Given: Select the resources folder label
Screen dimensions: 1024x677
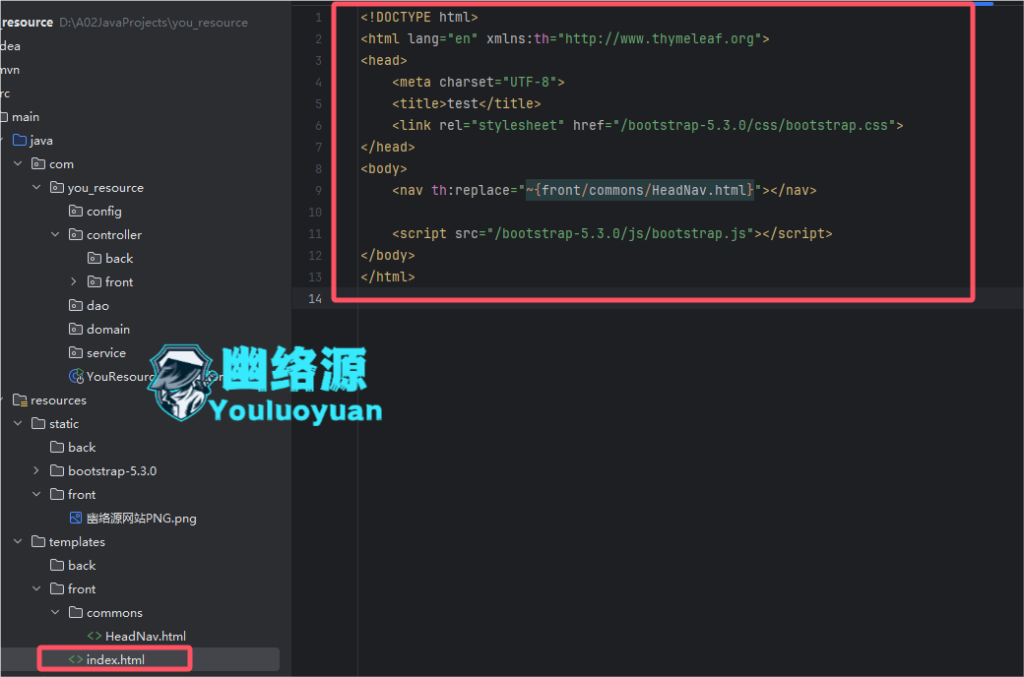Looking at the screenshot, I should coord(58,400).
